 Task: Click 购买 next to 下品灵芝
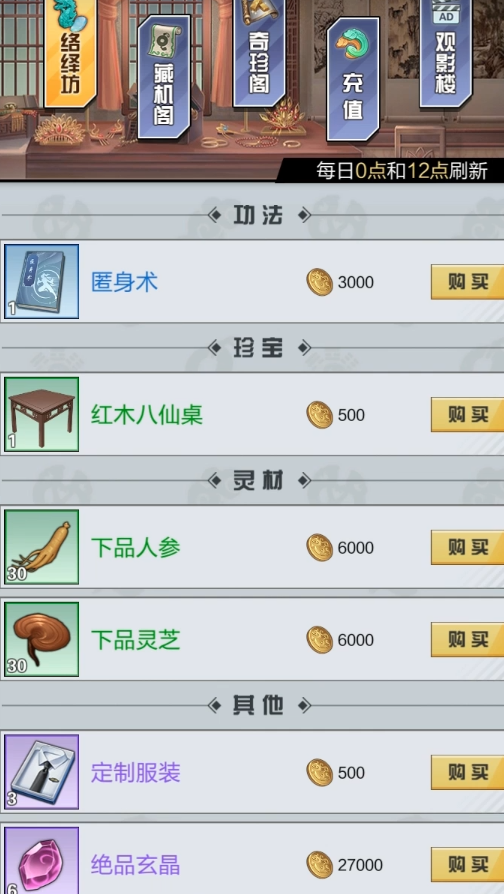(468, 640)
